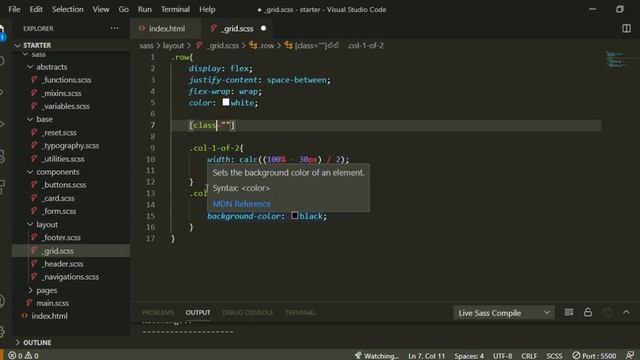The height and width of the screenshot is (360, 640).
Task: Open _footer.scss file
Action: (62, 238)
